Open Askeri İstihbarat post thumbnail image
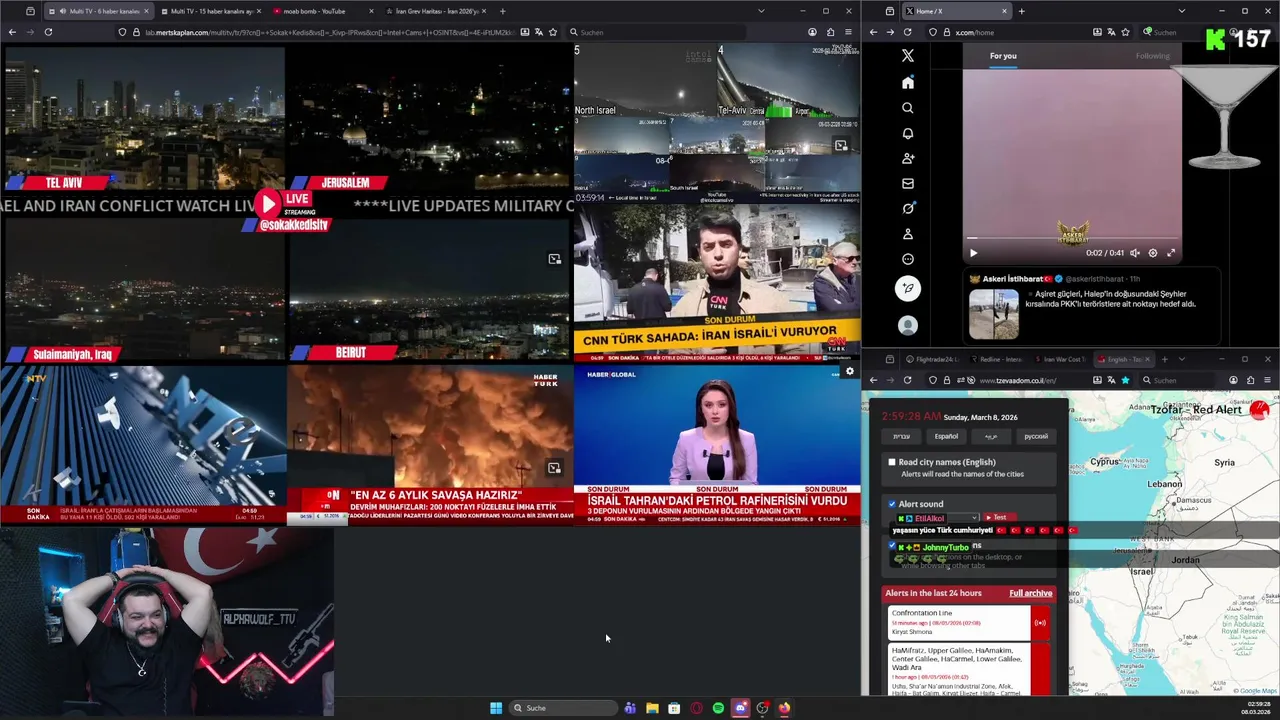This screenshot has width=1280, height=720. point(994,314)
